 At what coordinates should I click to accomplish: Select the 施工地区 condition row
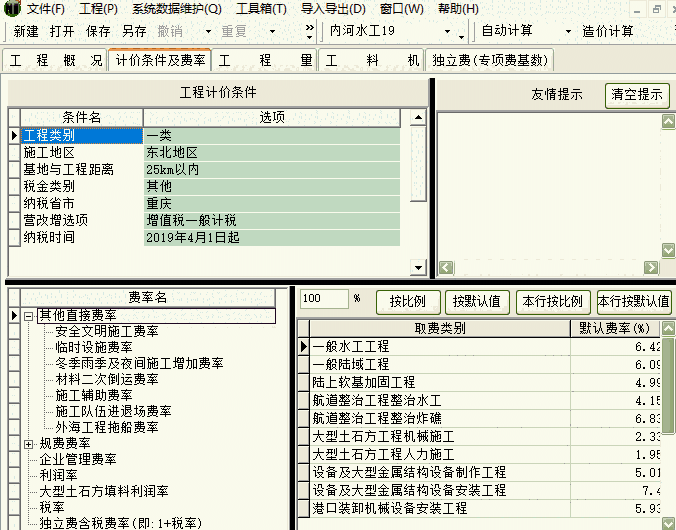[x=82, y=152]
